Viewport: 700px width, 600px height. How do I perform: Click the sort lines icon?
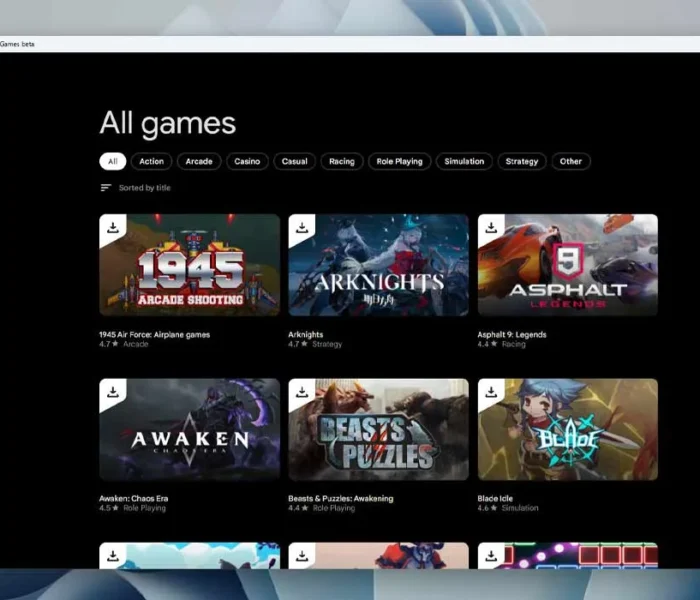(x=106, y=188)
